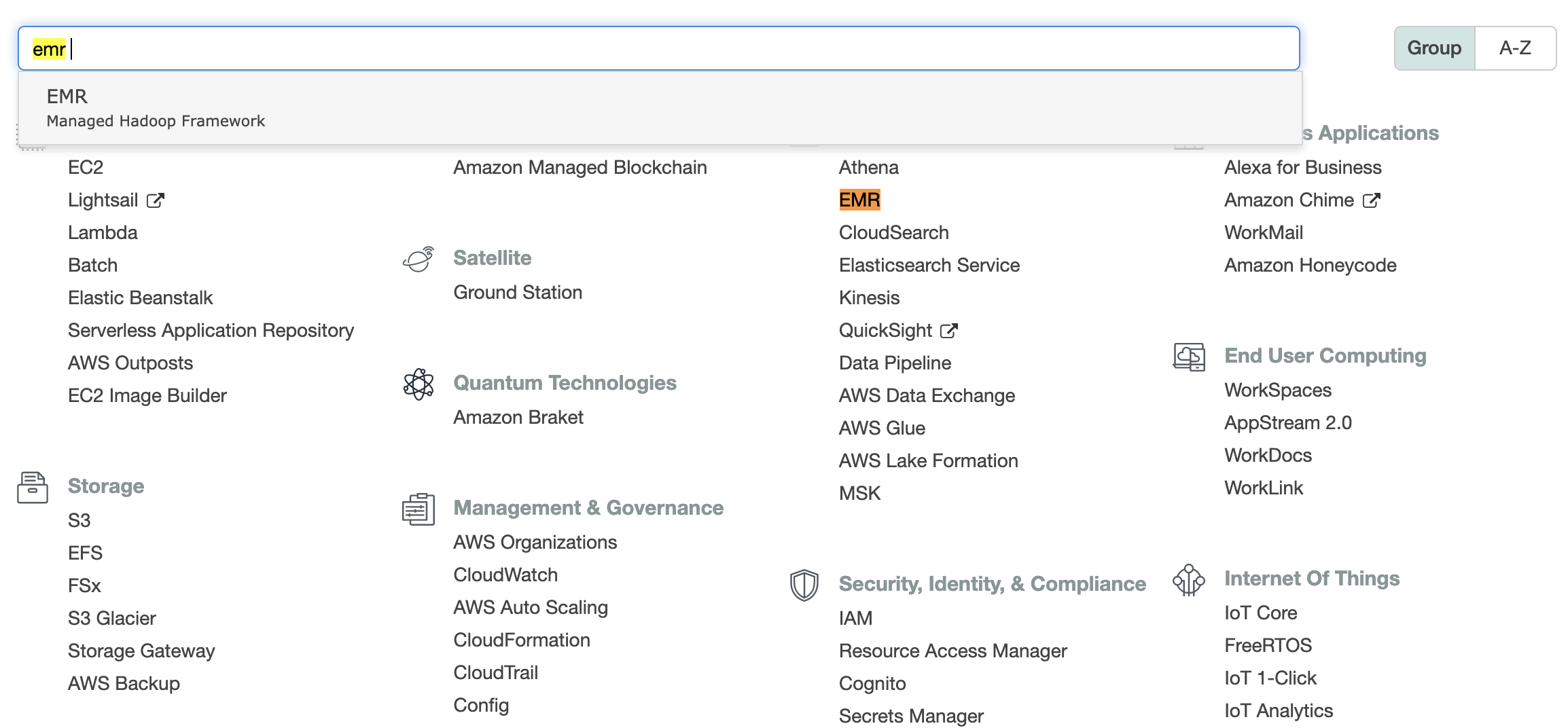The height and width of the screenshot is (728, 1568).
Task: Click the external link icon beside Amazon Chime
Action: coord(1372,200)
